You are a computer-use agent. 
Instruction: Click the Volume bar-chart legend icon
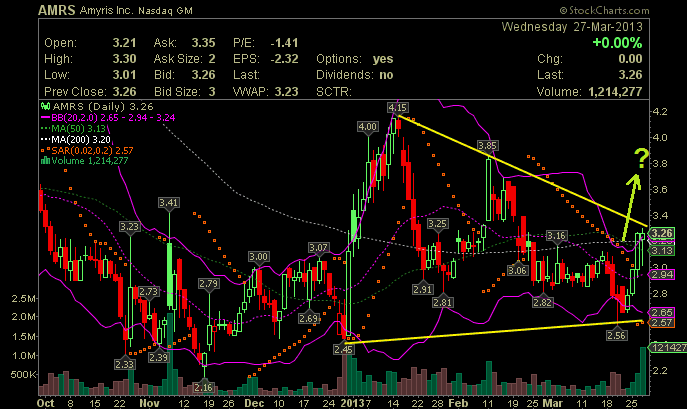pyautogui.click(x=43, y=158)
